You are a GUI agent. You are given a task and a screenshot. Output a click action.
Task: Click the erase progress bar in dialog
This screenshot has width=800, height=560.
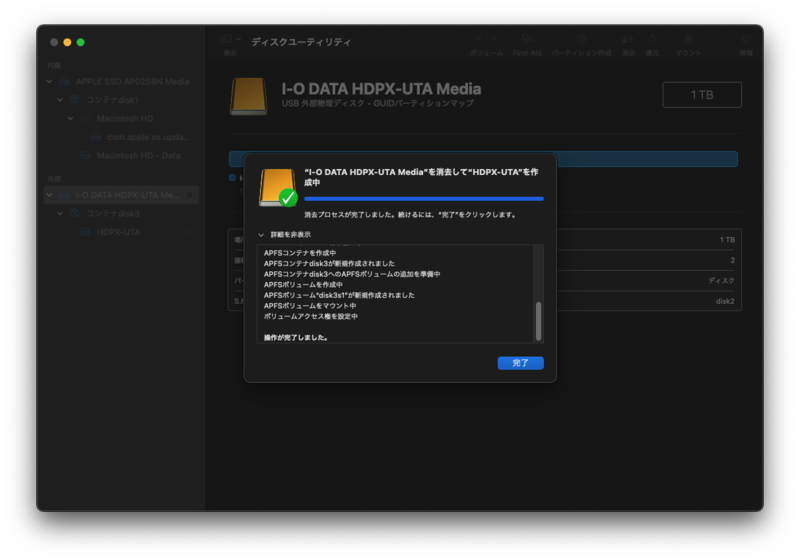pos(424,199)
